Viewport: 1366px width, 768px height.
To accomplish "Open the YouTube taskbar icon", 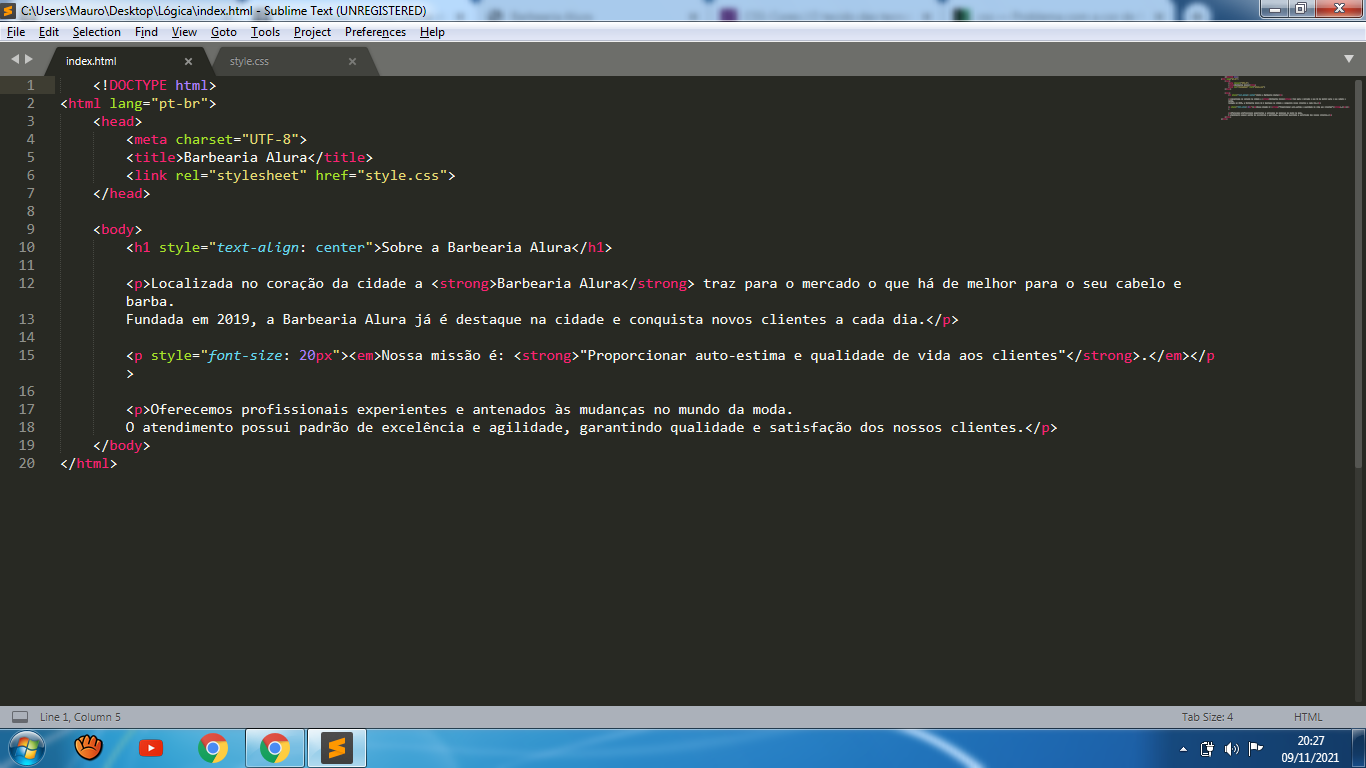I will click(151, 748).
